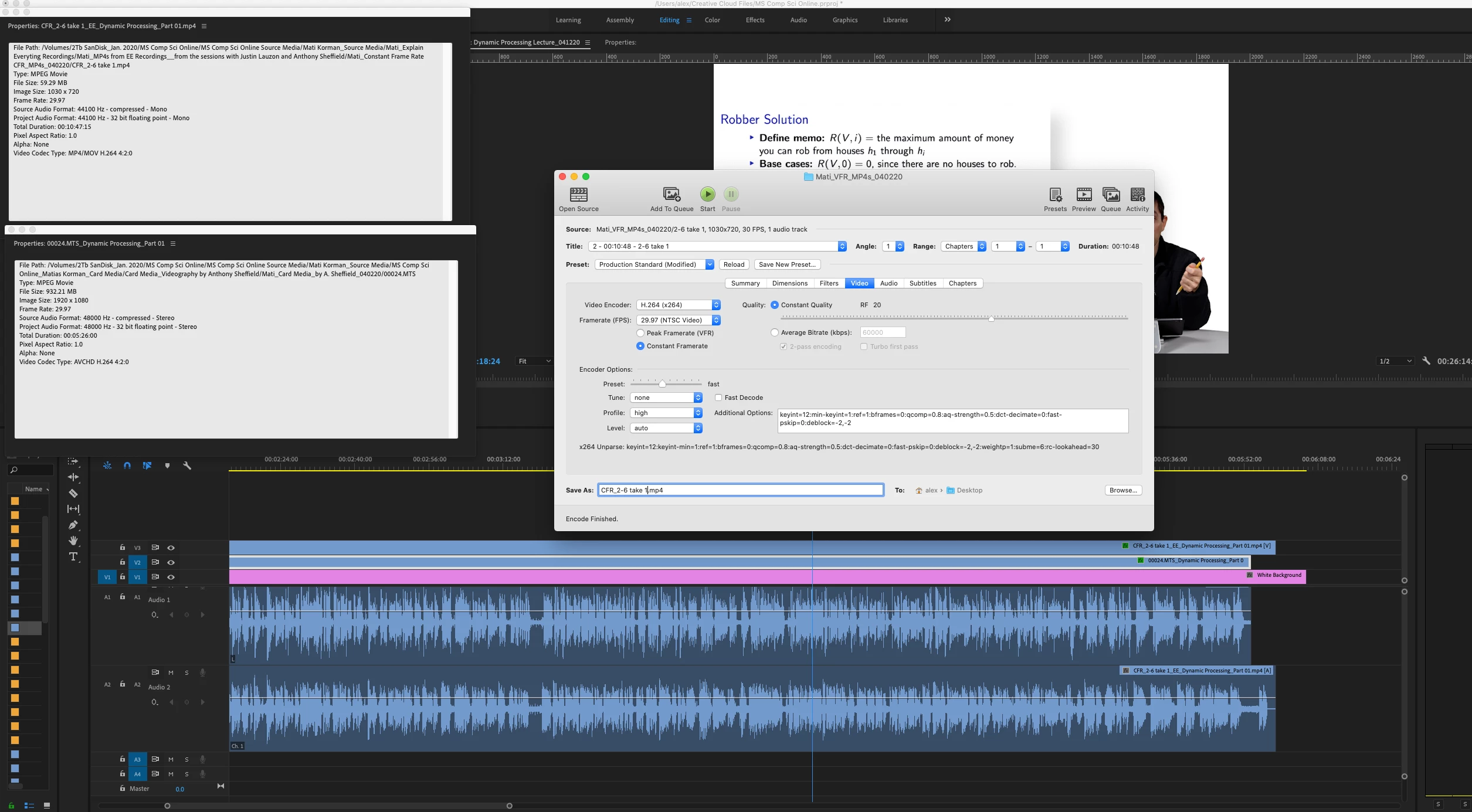1472x812 pixels.
Task: Enable the Fast Decode checkbox
Action: pos(718,397)
